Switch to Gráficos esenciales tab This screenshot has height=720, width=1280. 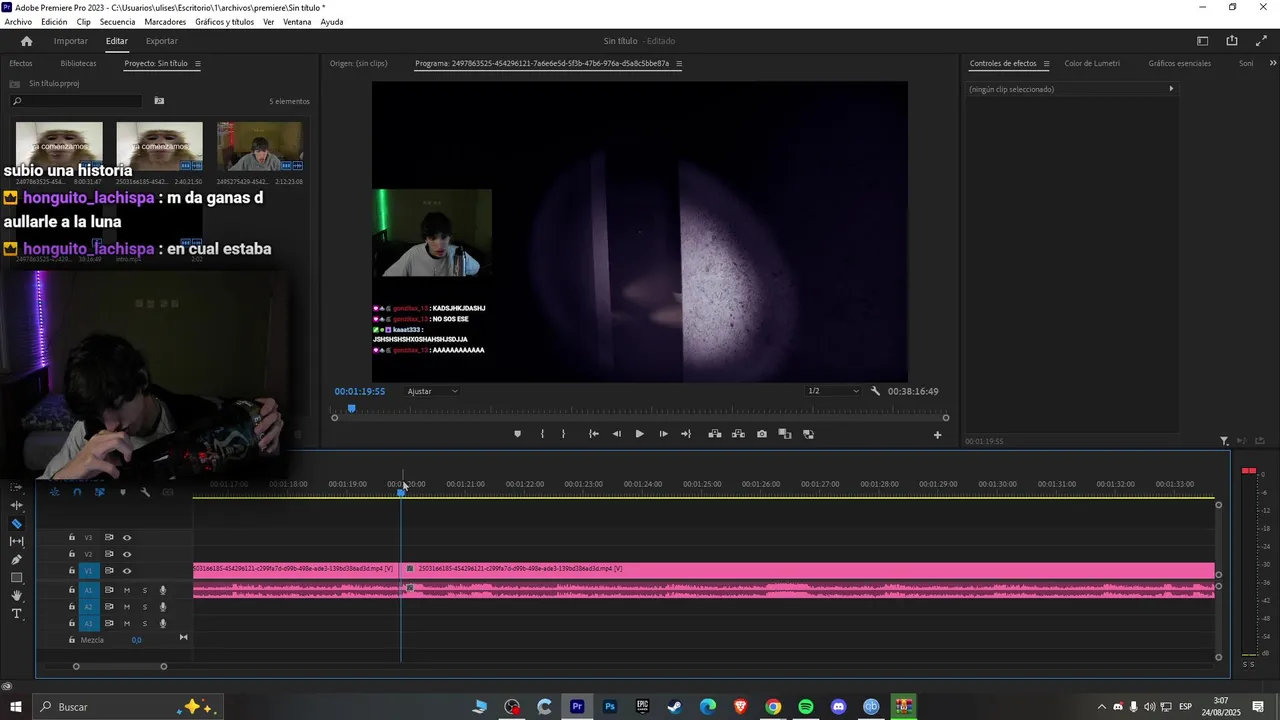(x=1179, y=64)
